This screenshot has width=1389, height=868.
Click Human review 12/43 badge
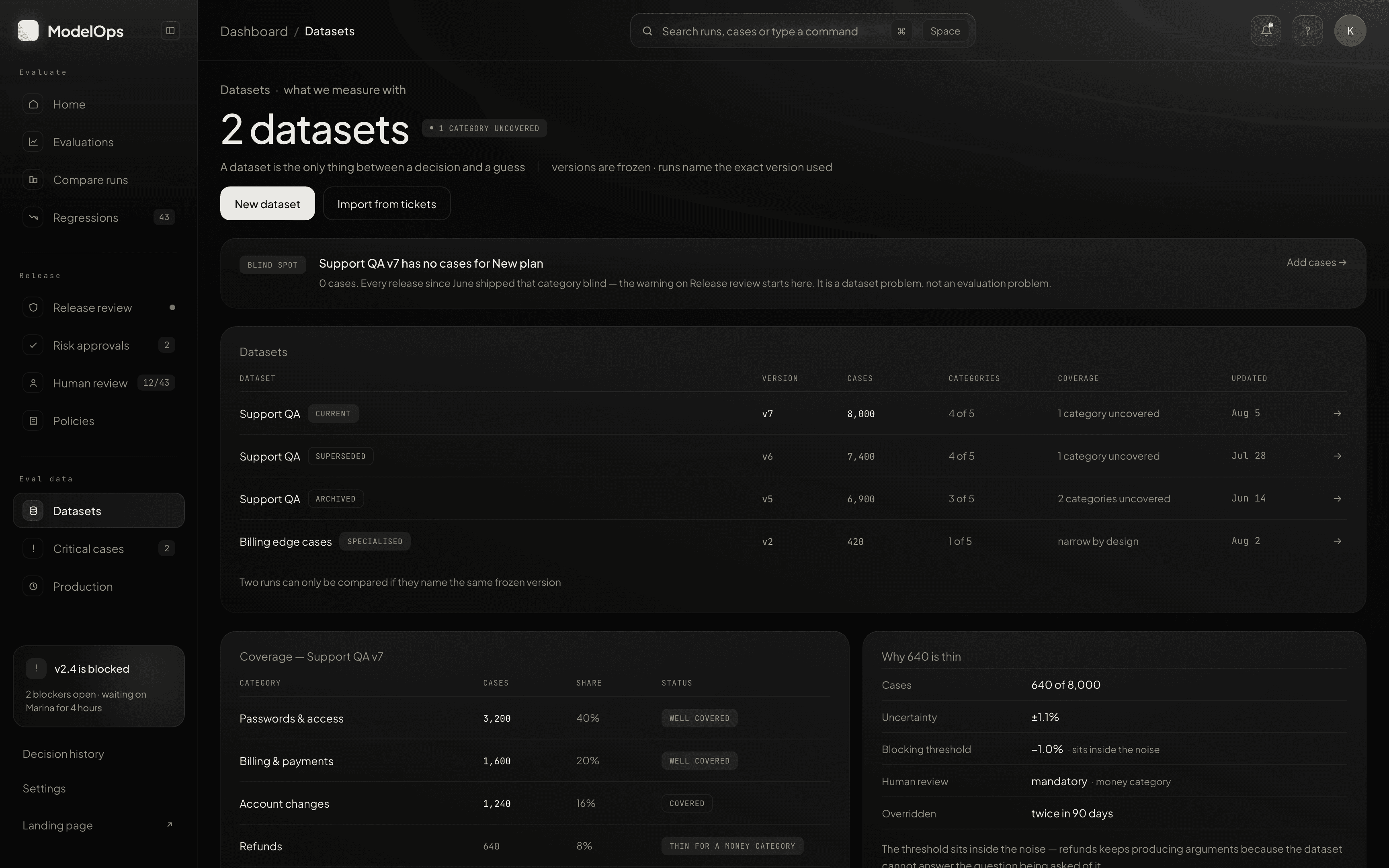click(x=156, y=382)
